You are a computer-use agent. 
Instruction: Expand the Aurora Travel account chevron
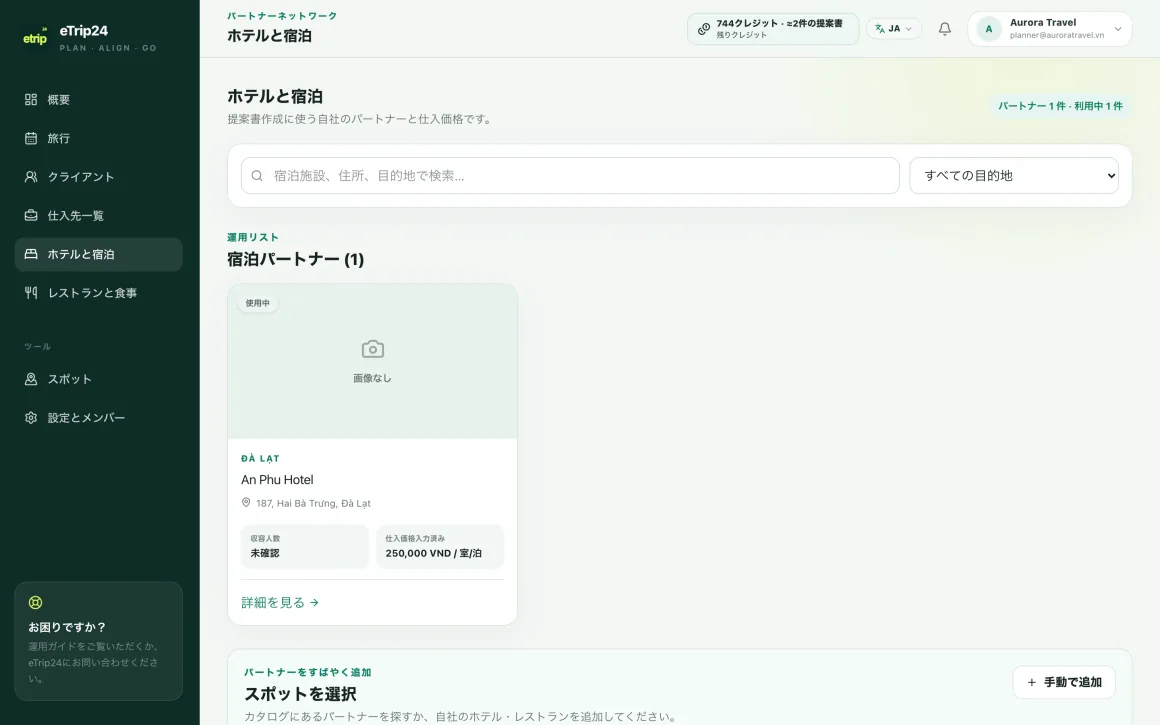(x=1118, y=29)
